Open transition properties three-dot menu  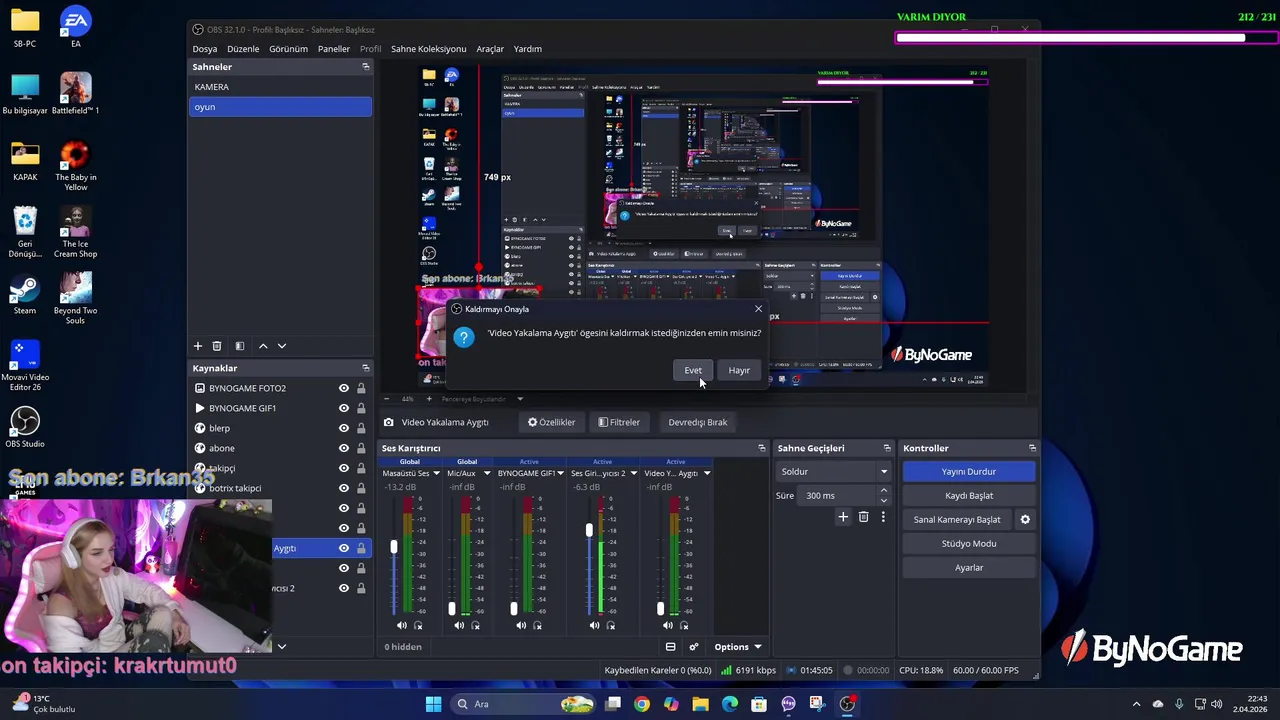click(x=883, y=517)
